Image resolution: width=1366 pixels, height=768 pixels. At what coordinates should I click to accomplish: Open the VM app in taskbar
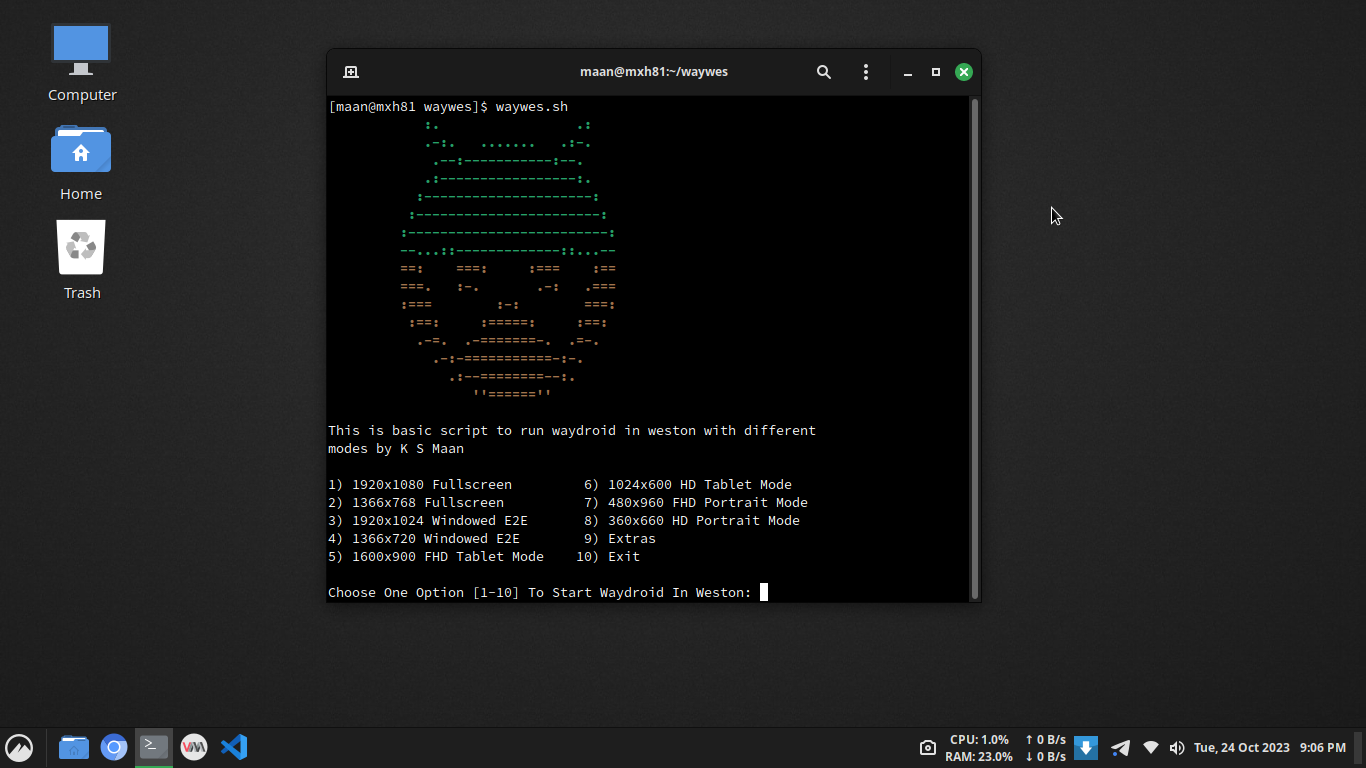pyautogui.click(x=194, y=747)
